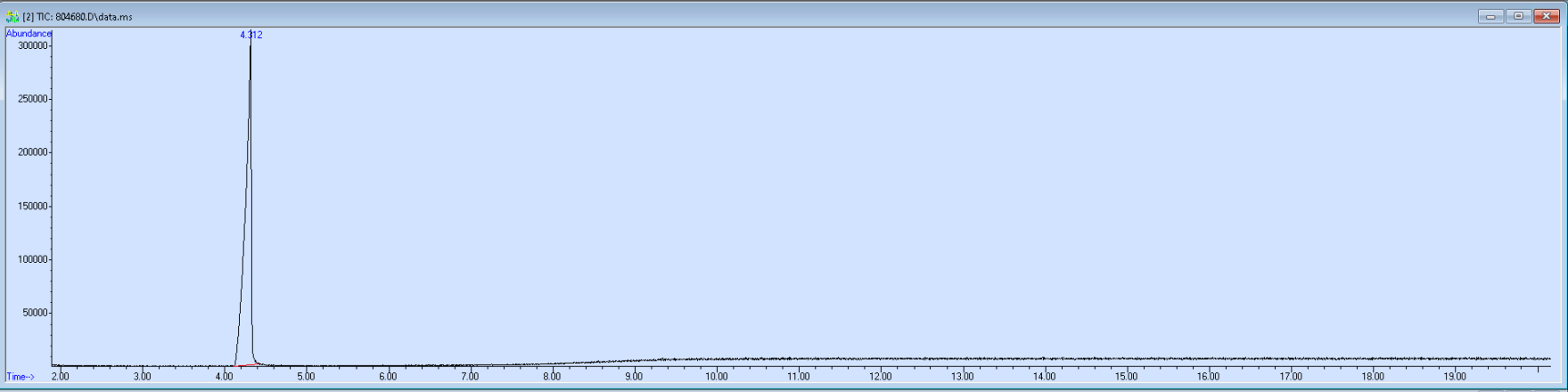The width and height of the screenshot is (1568, 392).
Task: Click the 250000 abundance tick label
Action: pos(34,99)
